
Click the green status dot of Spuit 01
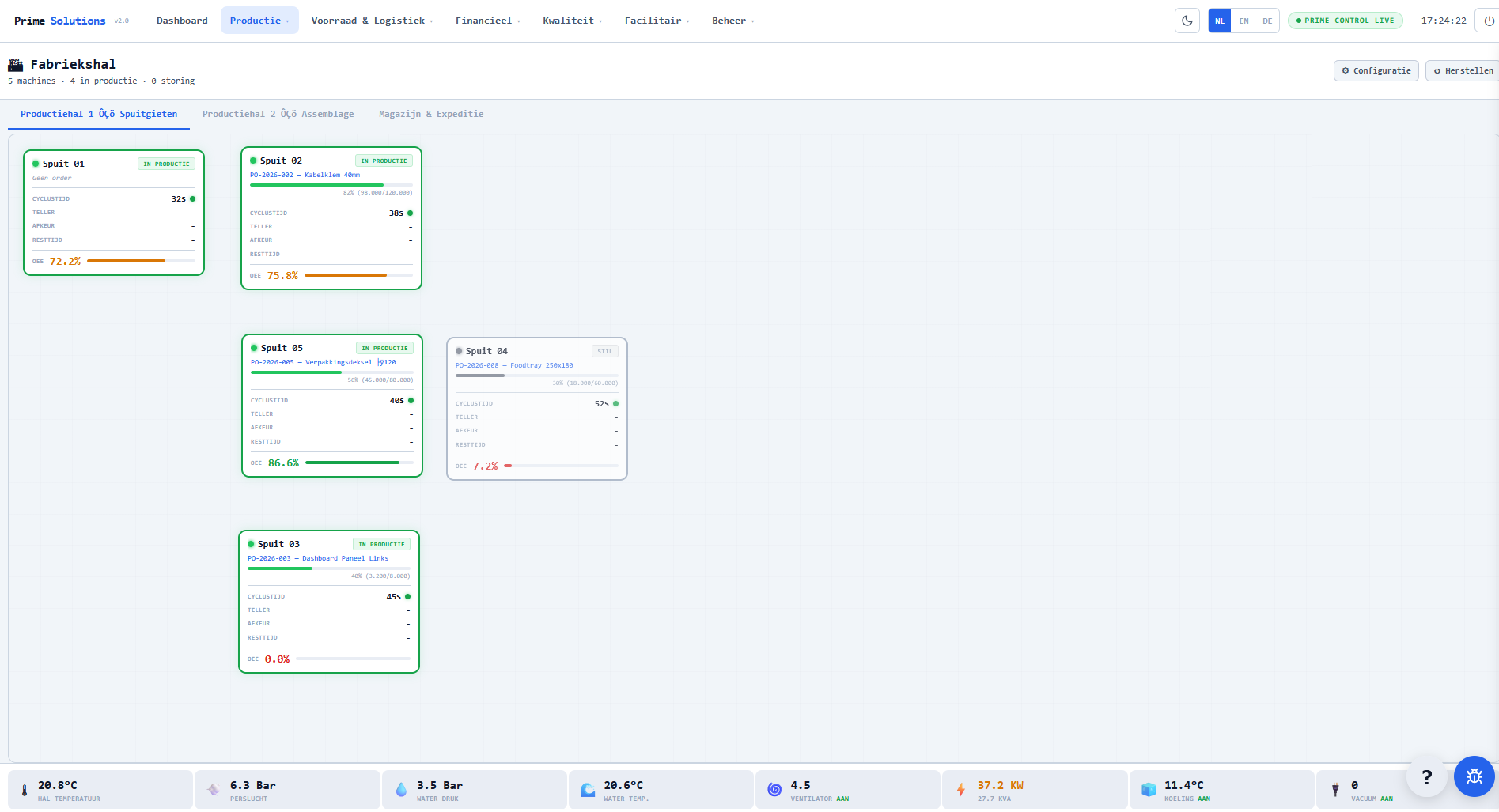click(36, 164)
